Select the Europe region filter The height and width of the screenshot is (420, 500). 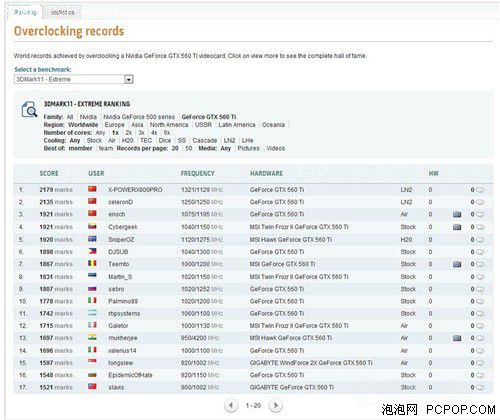(114, 125)
